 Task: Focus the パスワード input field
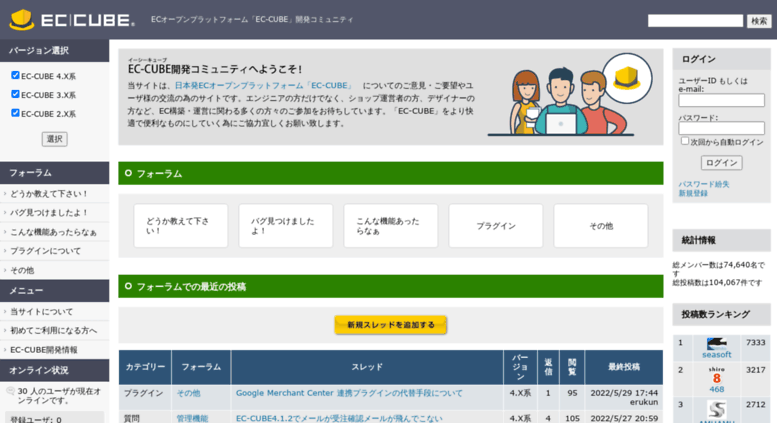722,128
